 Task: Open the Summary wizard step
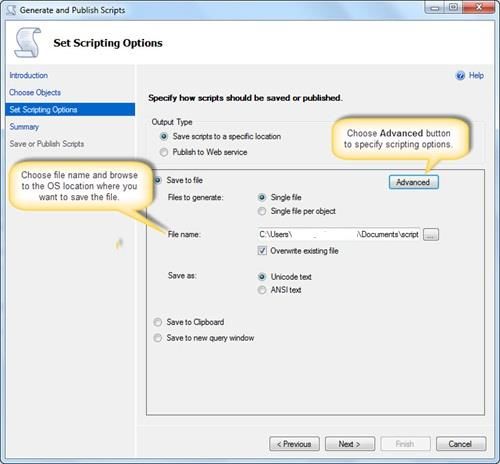coord(24,127)
